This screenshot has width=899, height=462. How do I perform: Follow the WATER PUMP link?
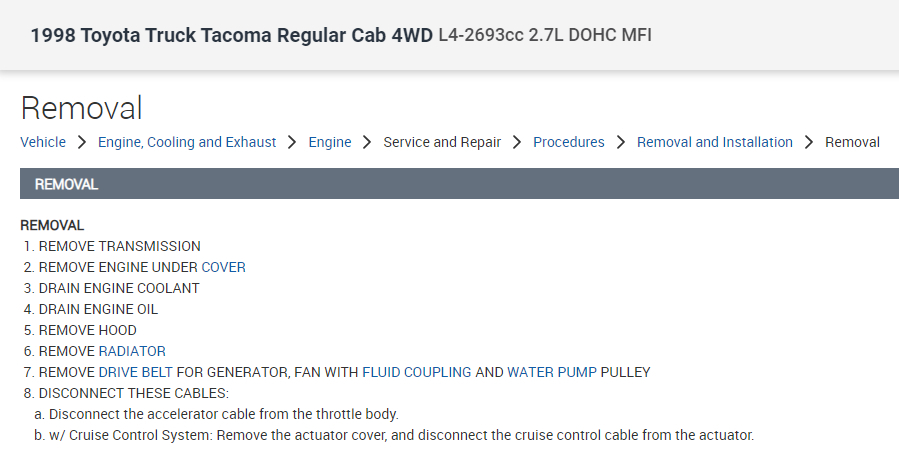point(552,372)
